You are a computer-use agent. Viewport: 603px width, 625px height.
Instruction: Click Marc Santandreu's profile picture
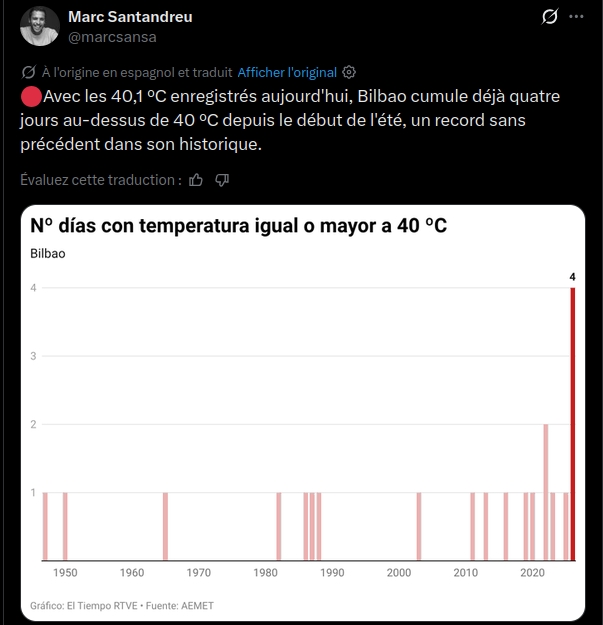point(40,26)
